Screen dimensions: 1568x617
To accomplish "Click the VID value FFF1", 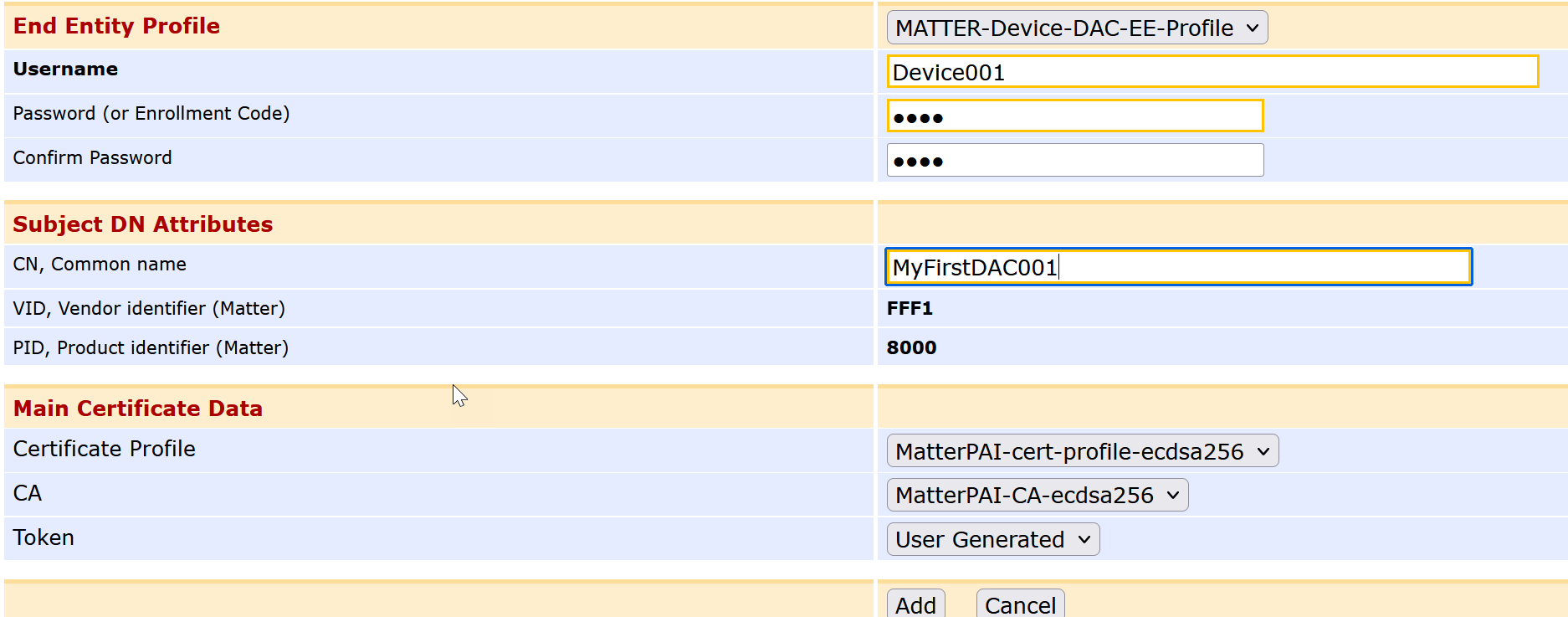I will pos(910,309).
